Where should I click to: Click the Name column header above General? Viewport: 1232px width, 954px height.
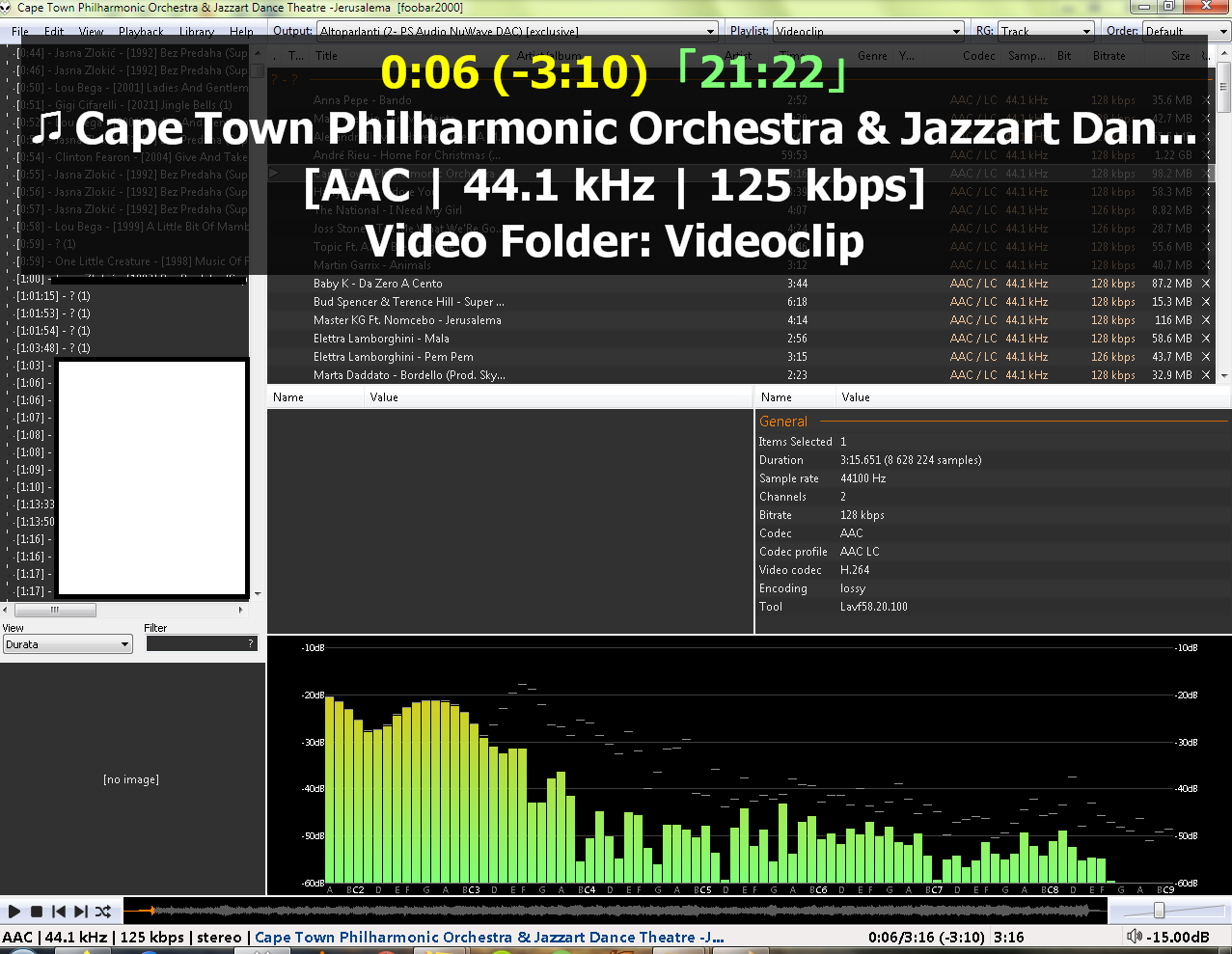pos(795,397)
